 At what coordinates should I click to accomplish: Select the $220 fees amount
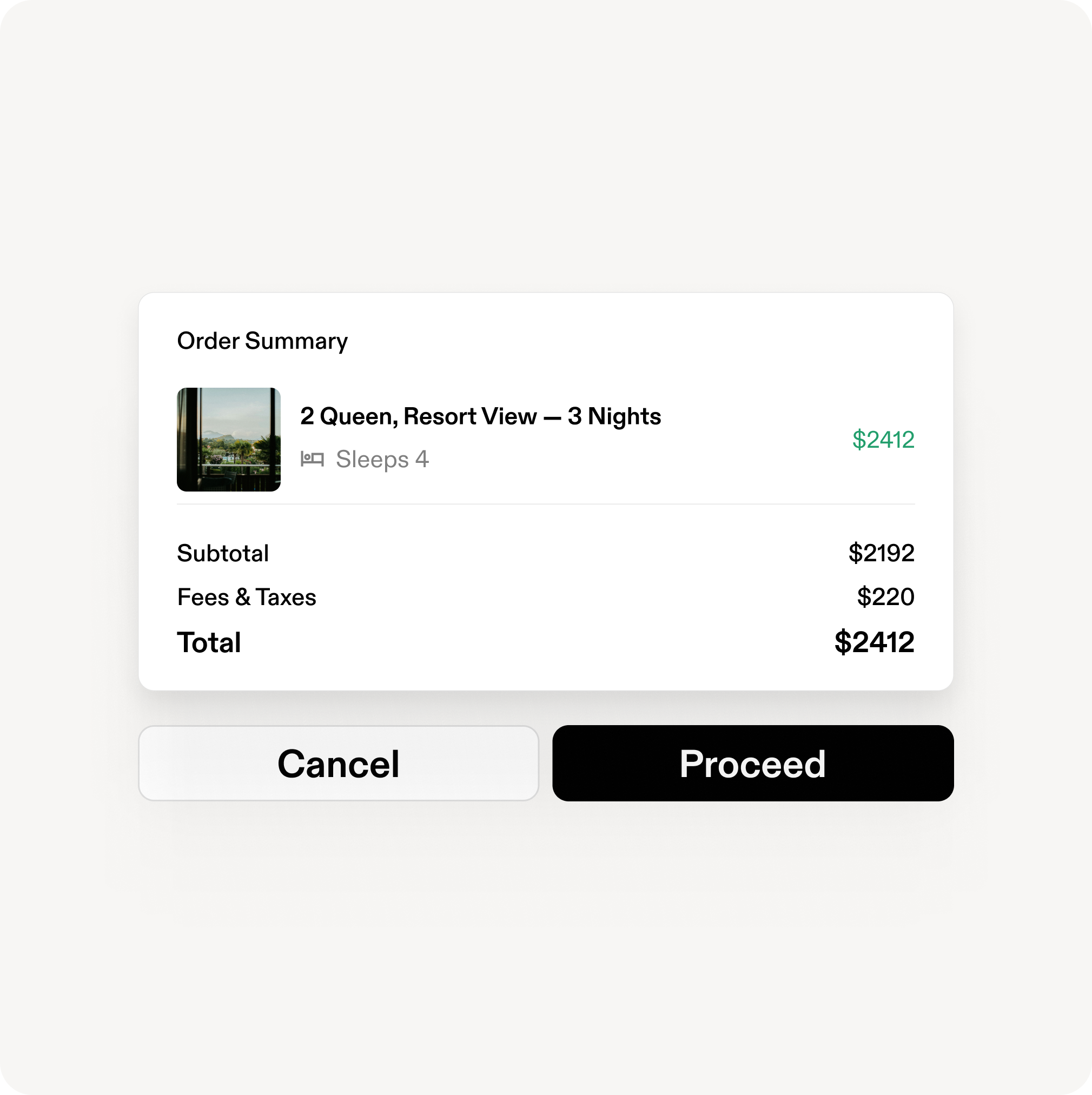pyautogui.click(x=885, y=597)
